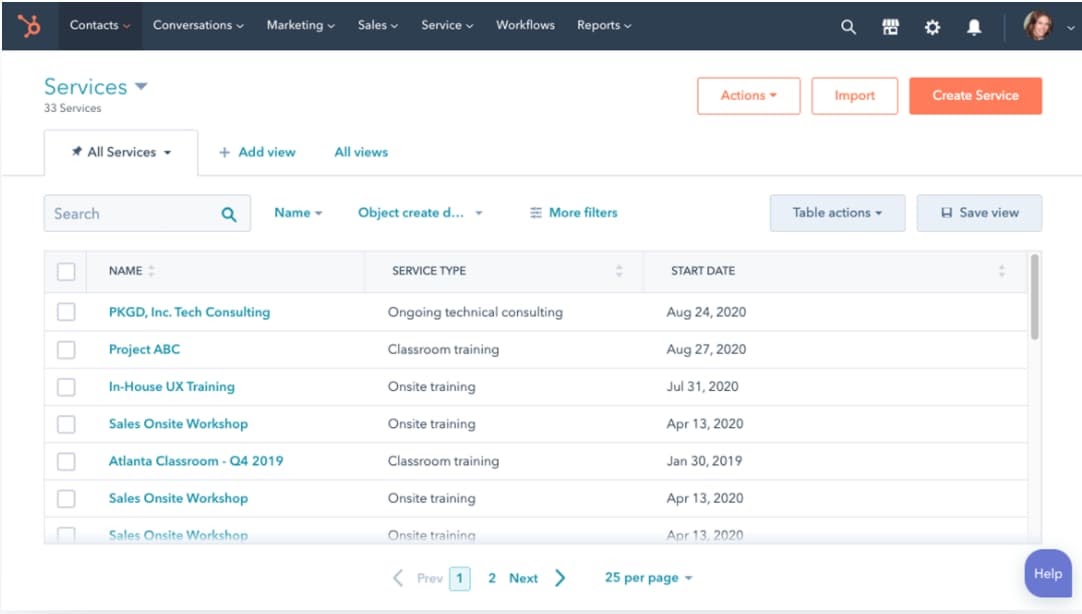Image resolution: width=1082 pixels, height=614 pixels.
Task: Sort by the START DATE column arrows
Action: pos(1002,271)
